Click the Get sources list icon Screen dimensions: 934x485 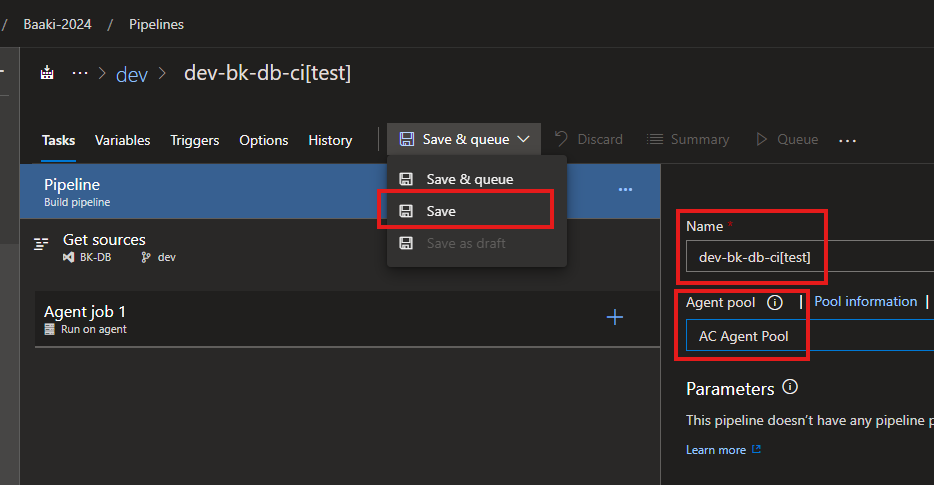(x=41, y=243)
